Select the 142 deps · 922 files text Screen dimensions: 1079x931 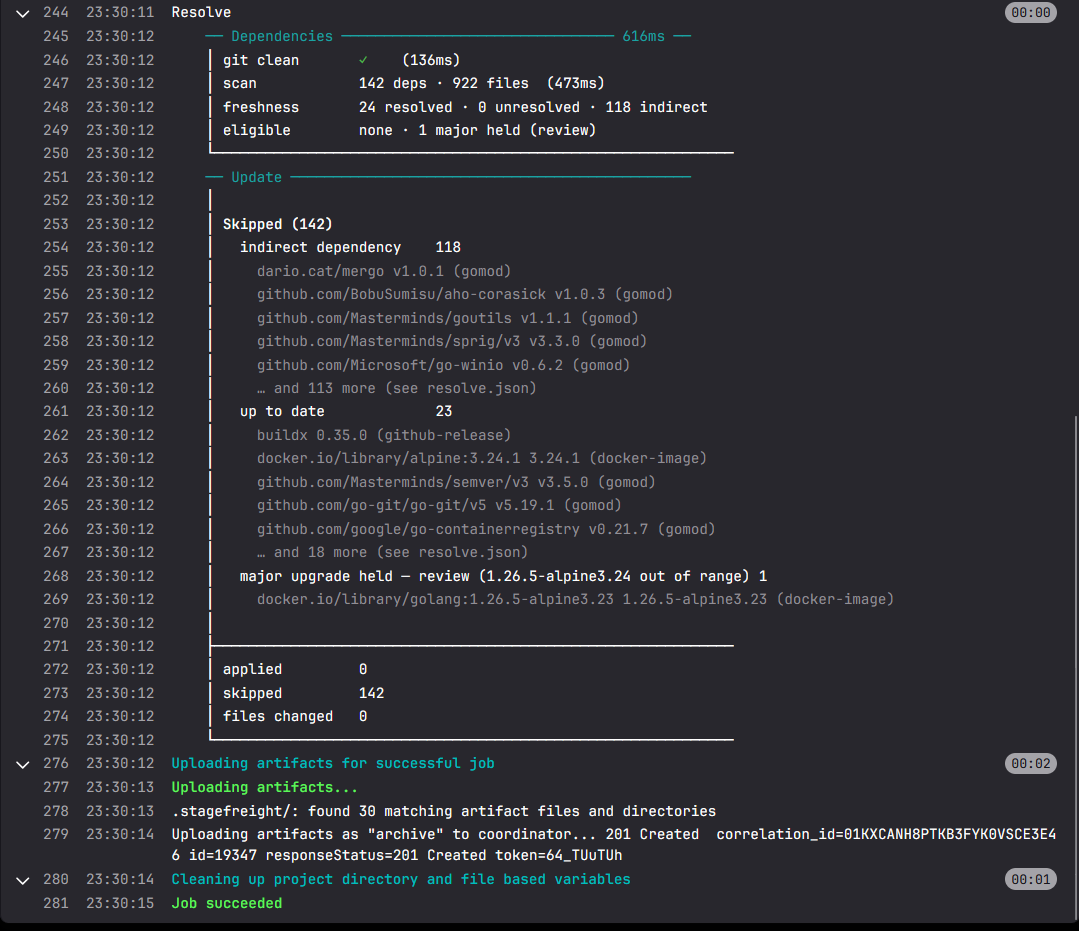point(444,83)
